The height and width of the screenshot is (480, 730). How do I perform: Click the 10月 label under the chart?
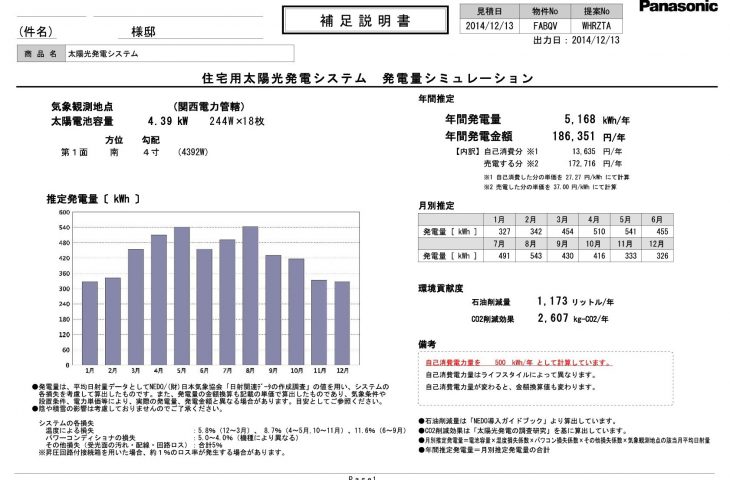297,371
